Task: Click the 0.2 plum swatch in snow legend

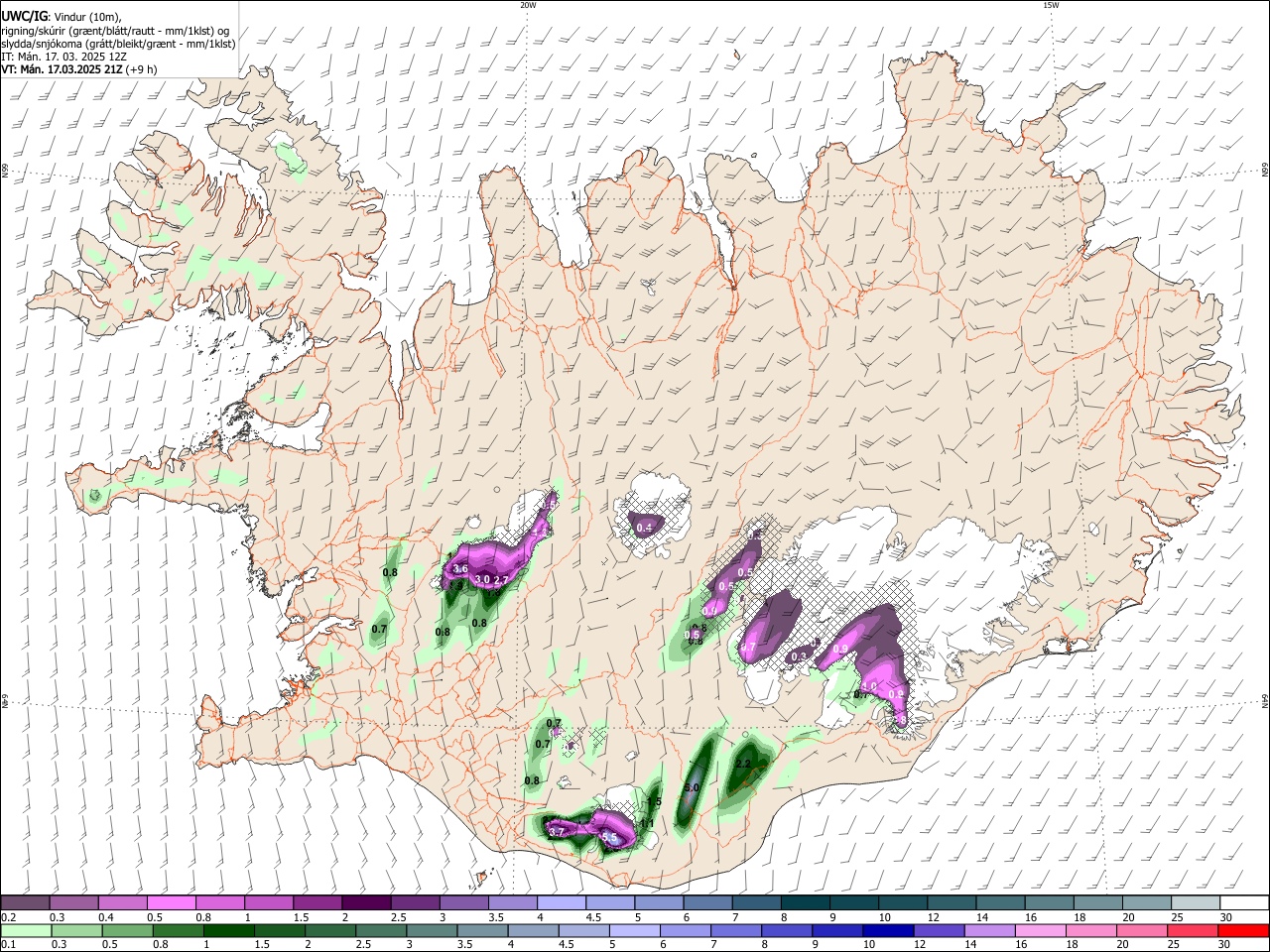Action: (25, 902)
